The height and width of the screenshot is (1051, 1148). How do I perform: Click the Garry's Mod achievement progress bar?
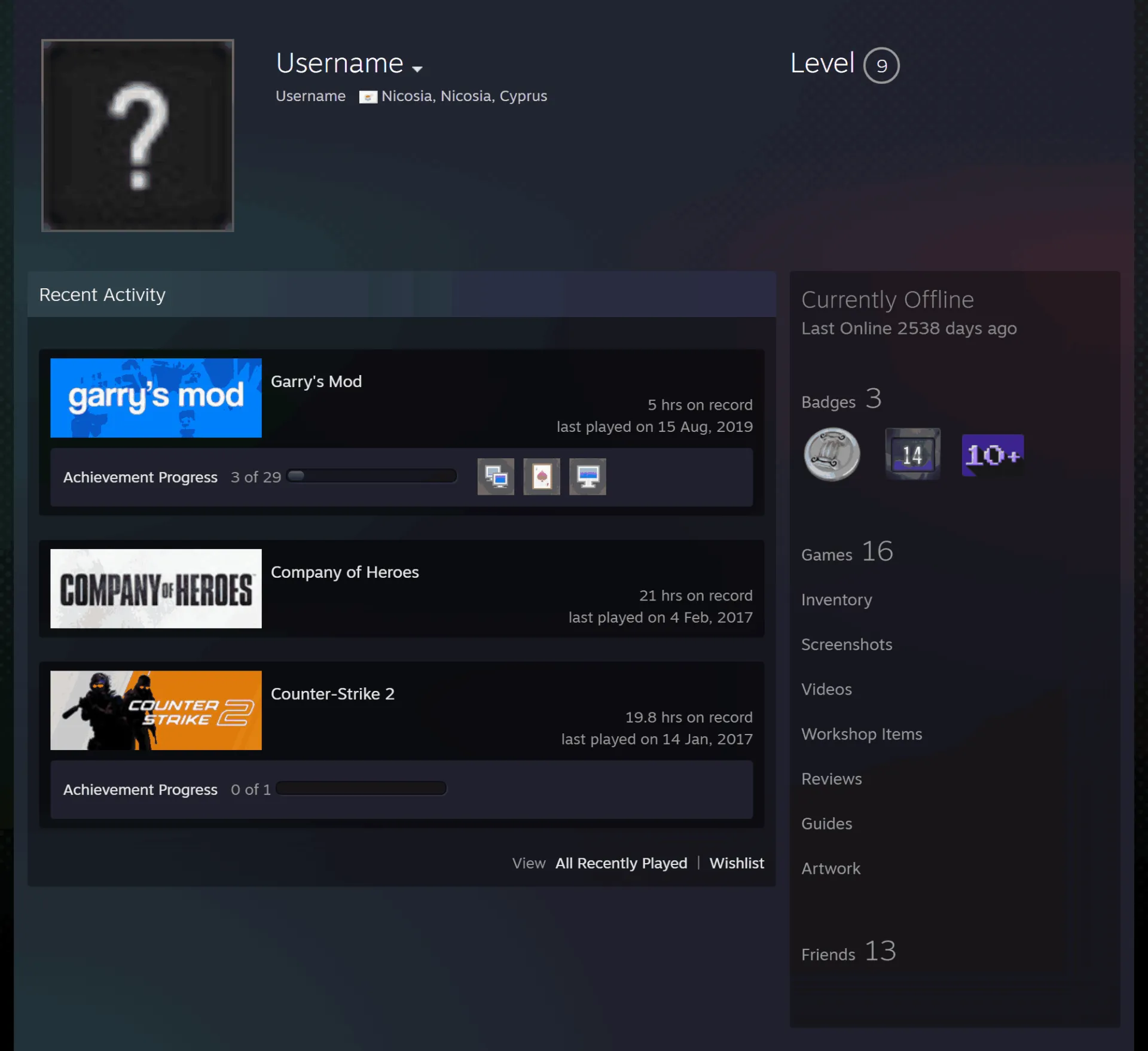click(372, 476)
